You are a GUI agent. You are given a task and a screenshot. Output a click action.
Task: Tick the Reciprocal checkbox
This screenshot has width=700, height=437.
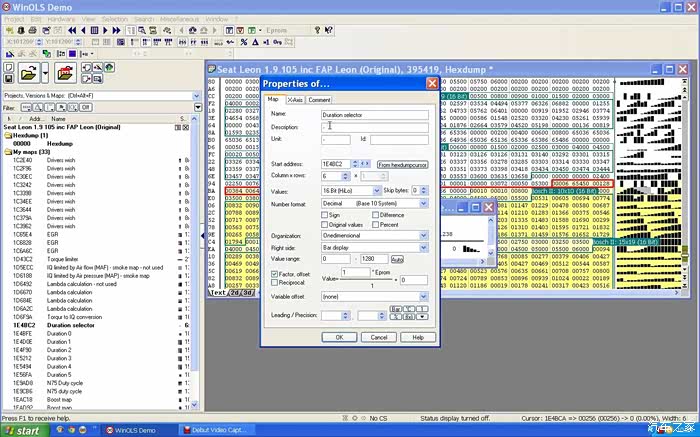point(275,282)
